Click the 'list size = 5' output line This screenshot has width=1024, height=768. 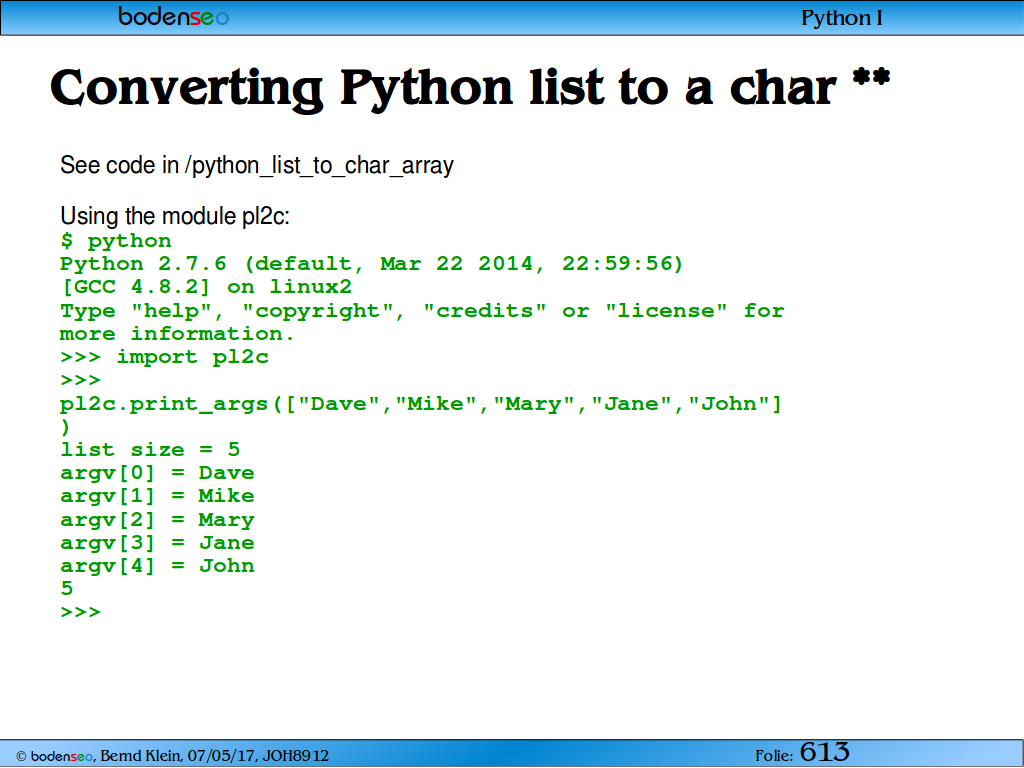[x=150, y=450]
